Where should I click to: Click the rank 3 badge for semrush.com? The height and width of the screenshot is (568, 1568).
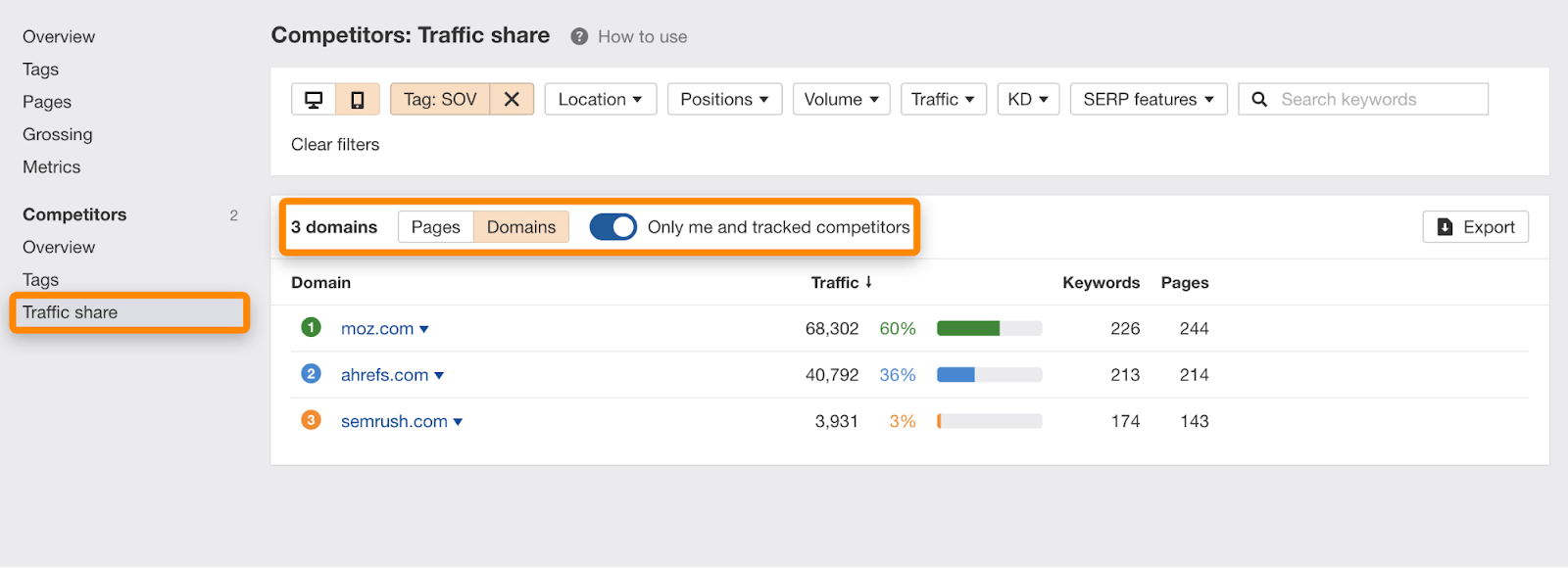(x=311, y=420)
